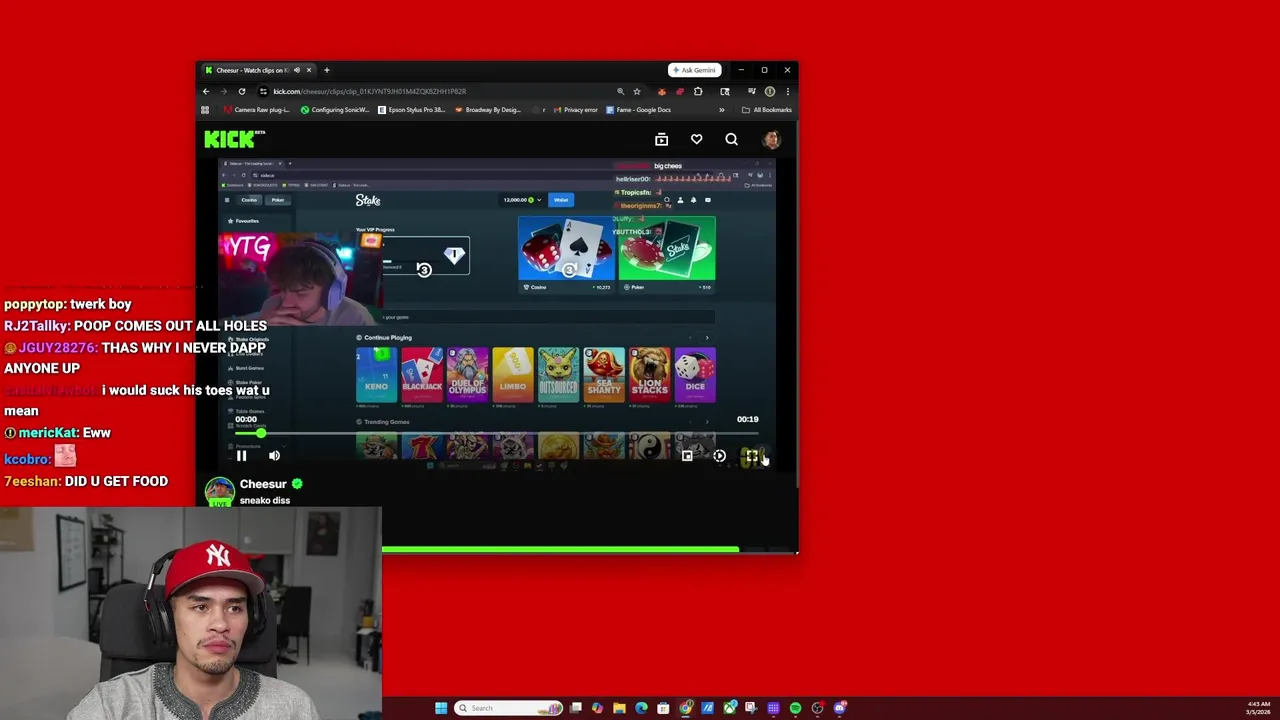This screenshot has width=1280, height=720.
Task: Click the Windows taskbar Search box
Action: coord(508,708)
